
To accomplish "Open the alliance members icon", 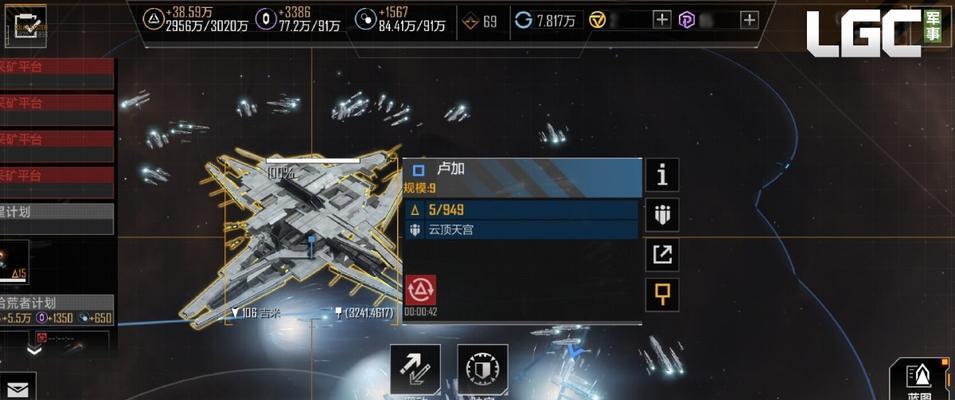I will coord(662,214).
